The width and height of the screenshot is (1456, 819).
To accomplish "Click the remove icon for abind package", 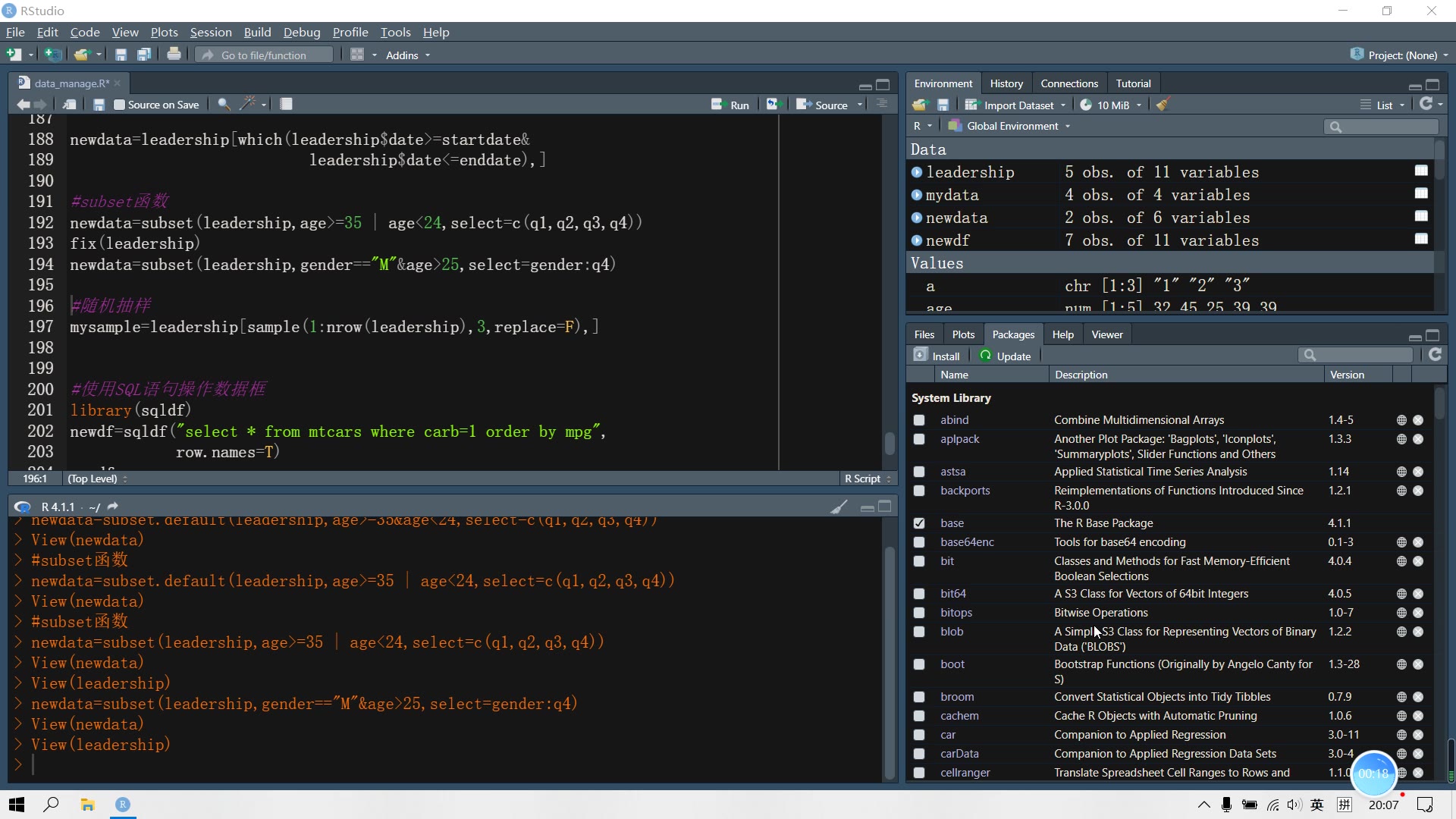I will 1418,420.
